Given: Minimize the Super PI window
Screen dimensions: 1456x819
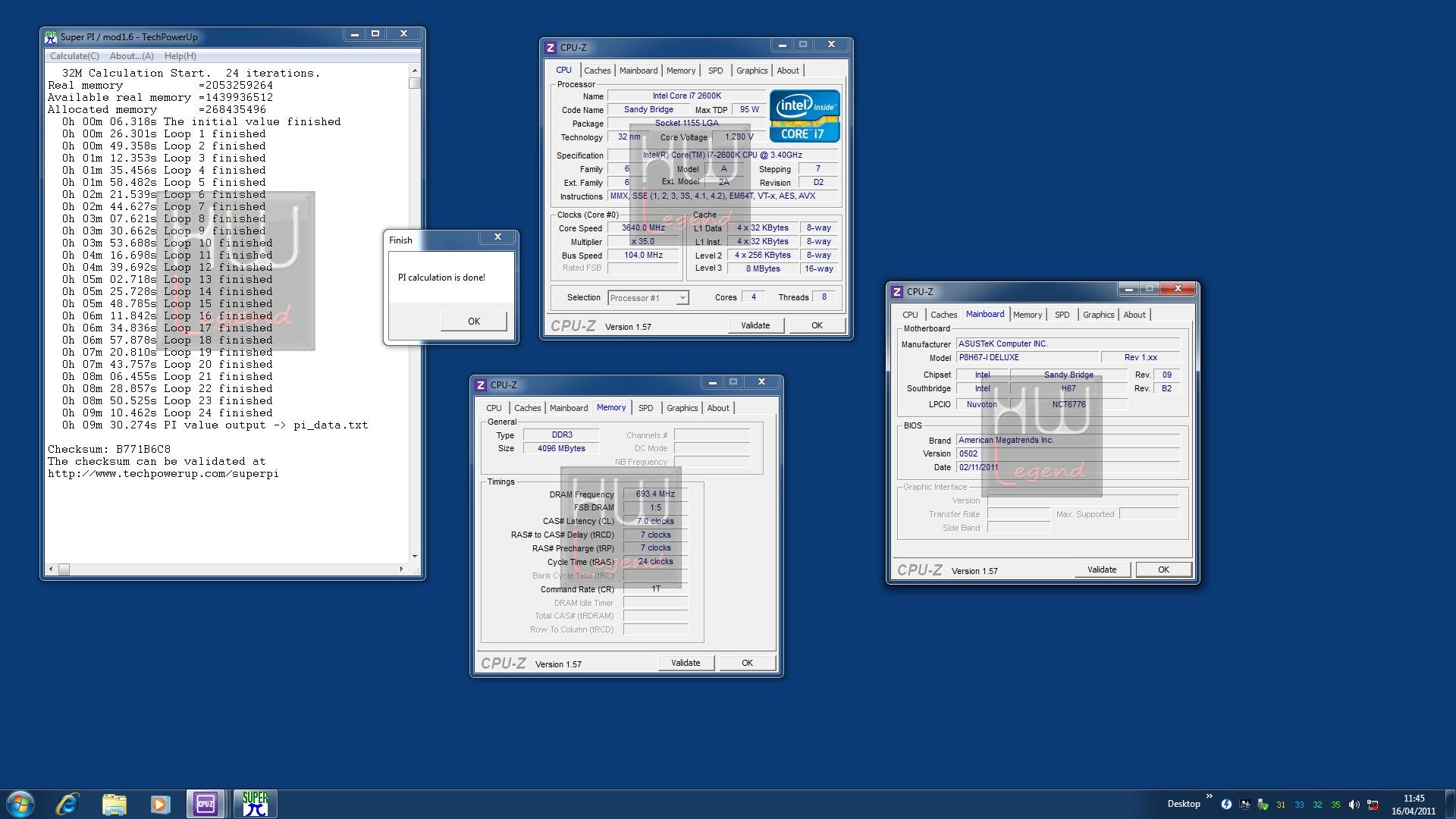Looking at the screenshot, I should pyautogui.click(x=353, y=33).
